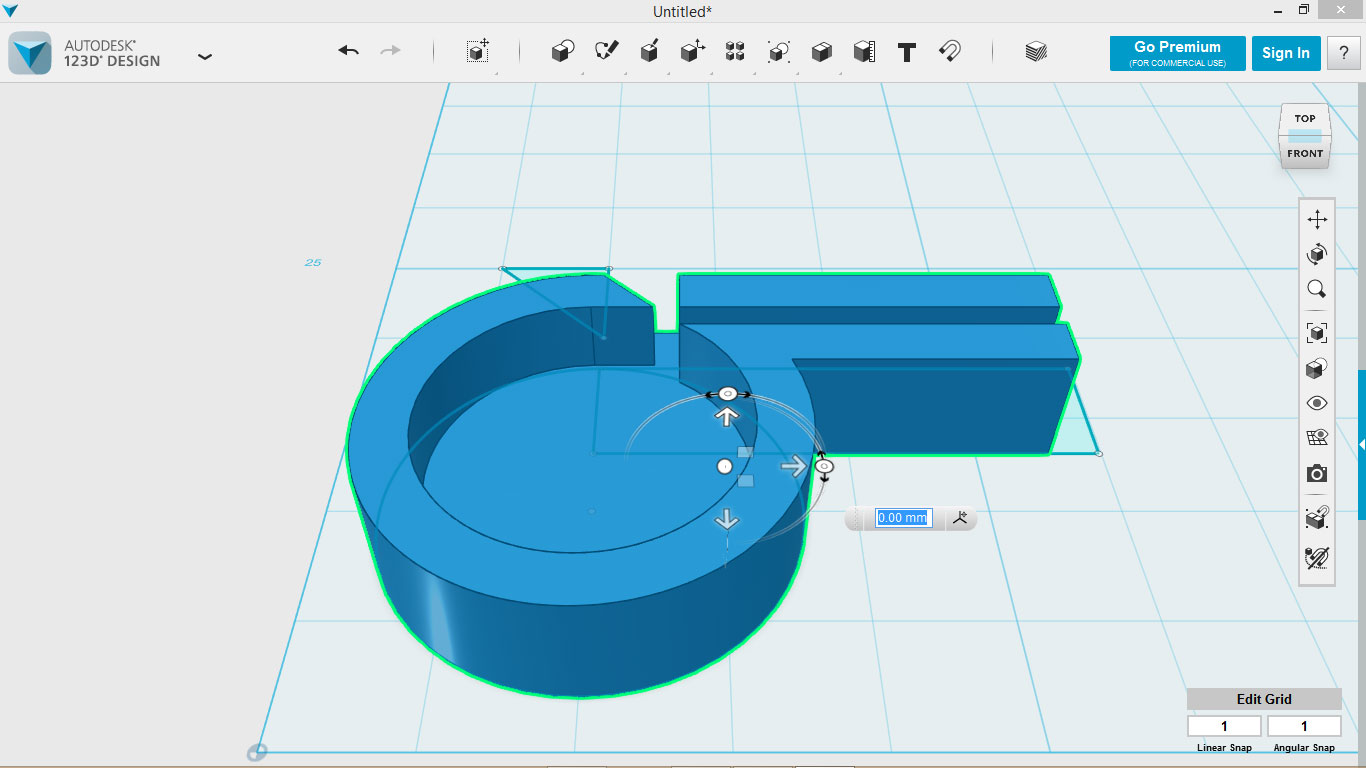The width and height of the screenshot is (1366, 768).
Task: Select the Pan navigation tool
Action: tap(1317, 220)
